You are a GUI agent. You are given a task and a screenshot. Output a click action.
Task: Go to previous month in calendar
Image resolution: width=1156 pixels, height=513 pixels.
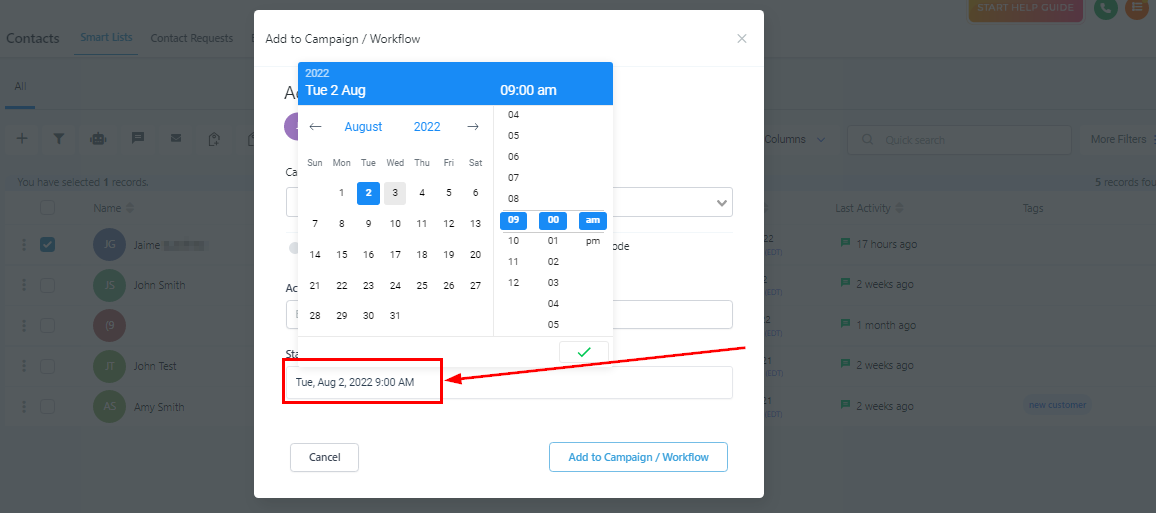(x=315, y=127)
